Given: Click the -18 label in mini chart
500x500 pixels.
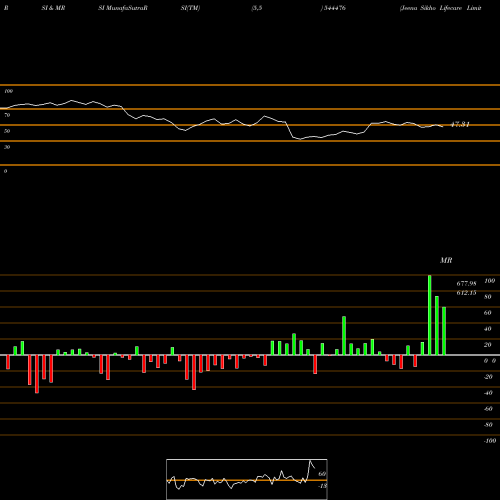Looking at the screenshot, I should pyautogui.click(x=322, y=486).
